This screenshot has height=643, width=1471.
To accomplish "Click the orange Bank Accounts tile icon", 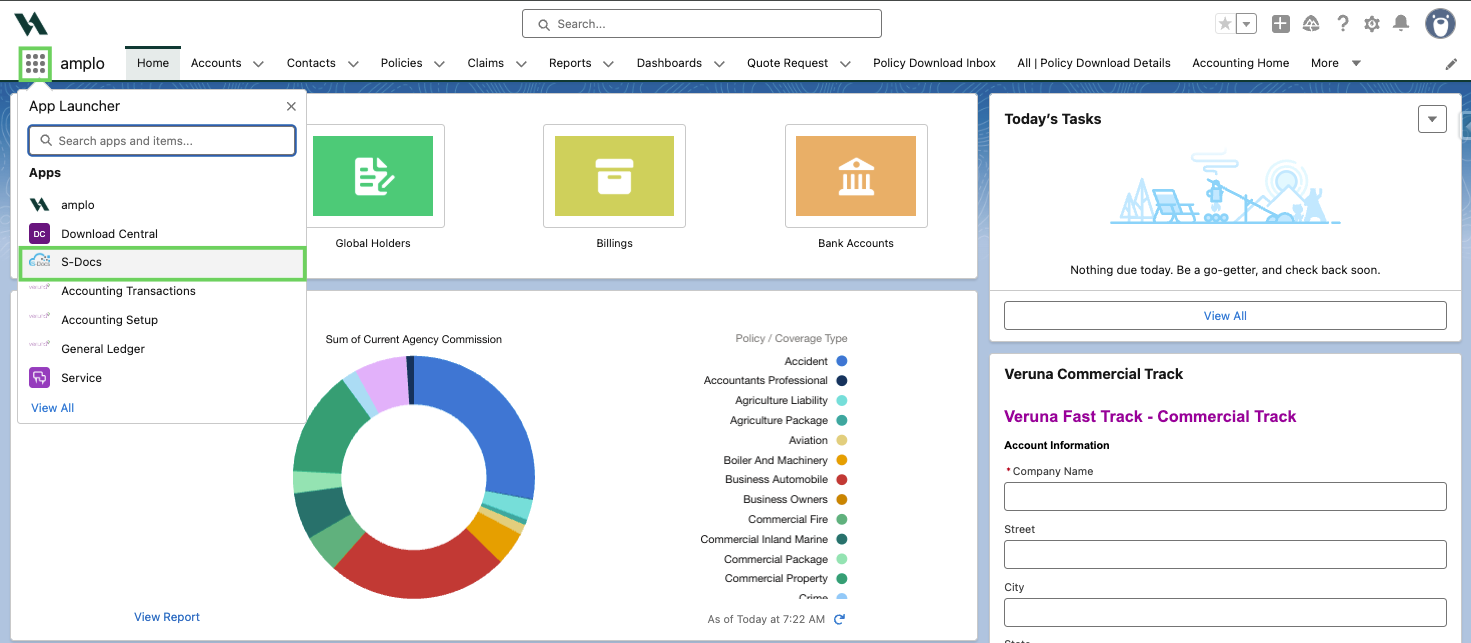I will [856, 176].
